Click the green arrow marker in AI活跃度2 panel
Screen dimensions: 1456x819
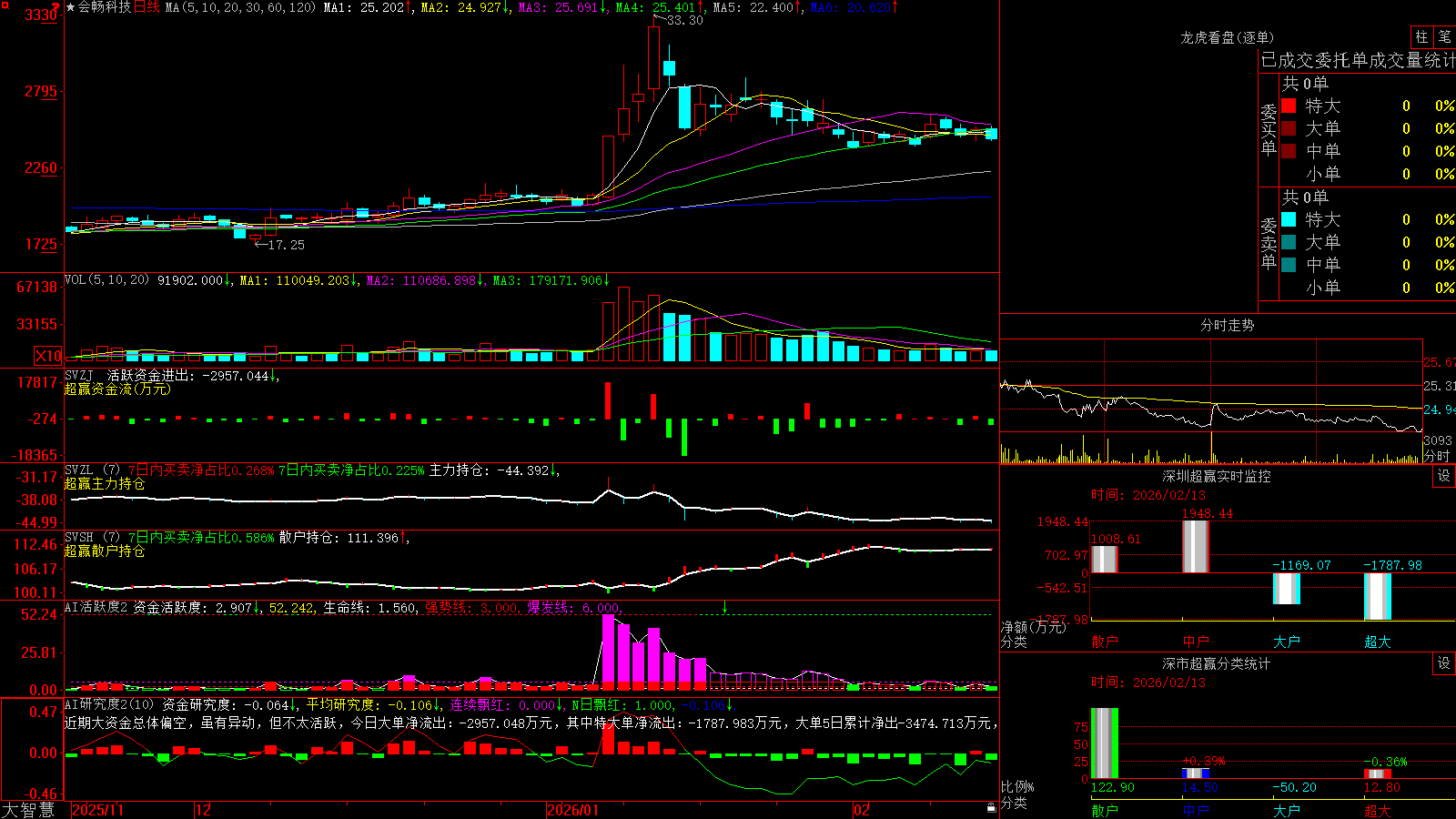pyautogui.click(x=725, y=606)
